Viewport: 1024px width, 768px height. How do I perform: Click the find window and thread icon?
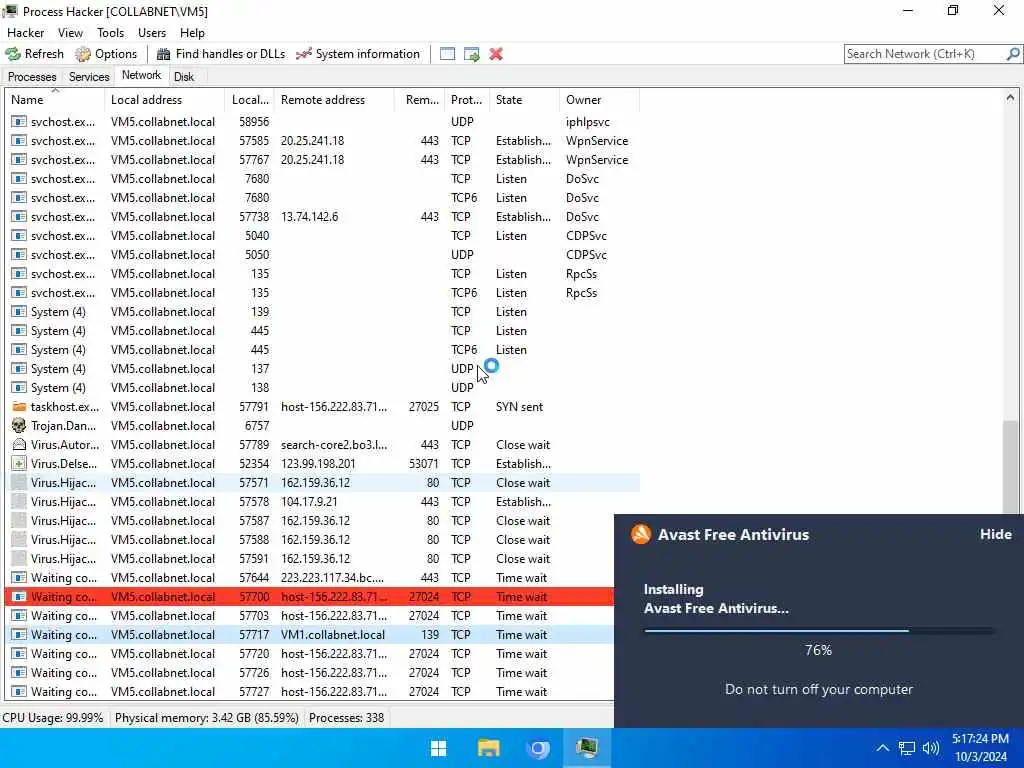pos(472,54)
